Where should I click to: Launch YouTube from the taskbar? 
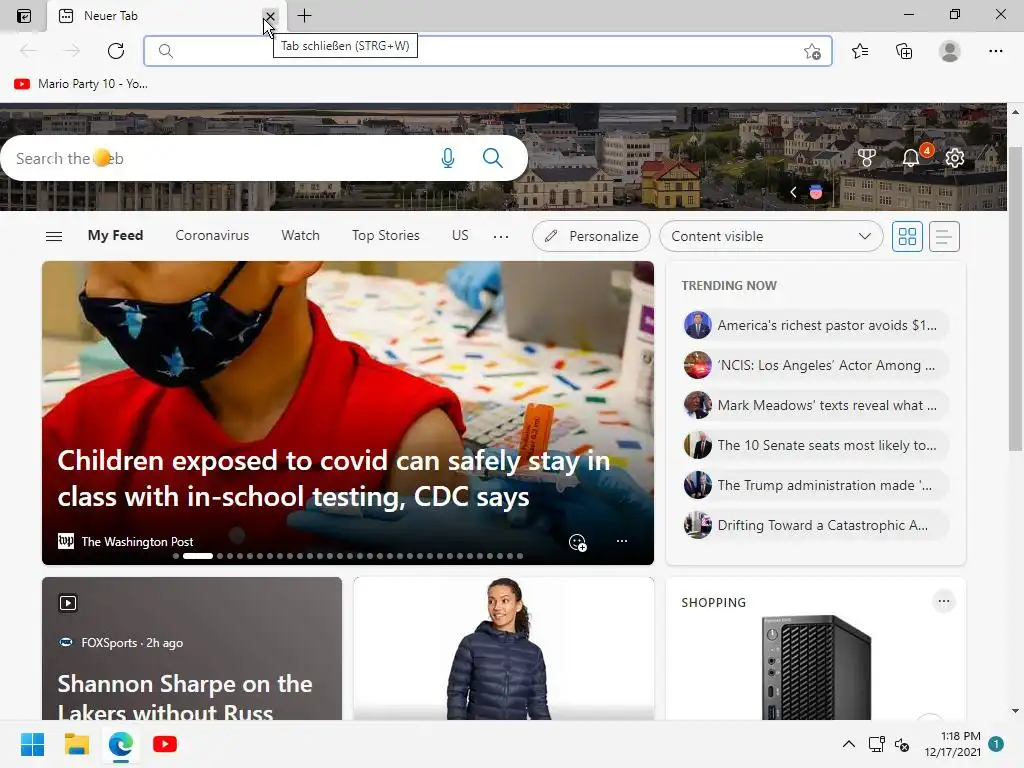(x=165, y=744)
